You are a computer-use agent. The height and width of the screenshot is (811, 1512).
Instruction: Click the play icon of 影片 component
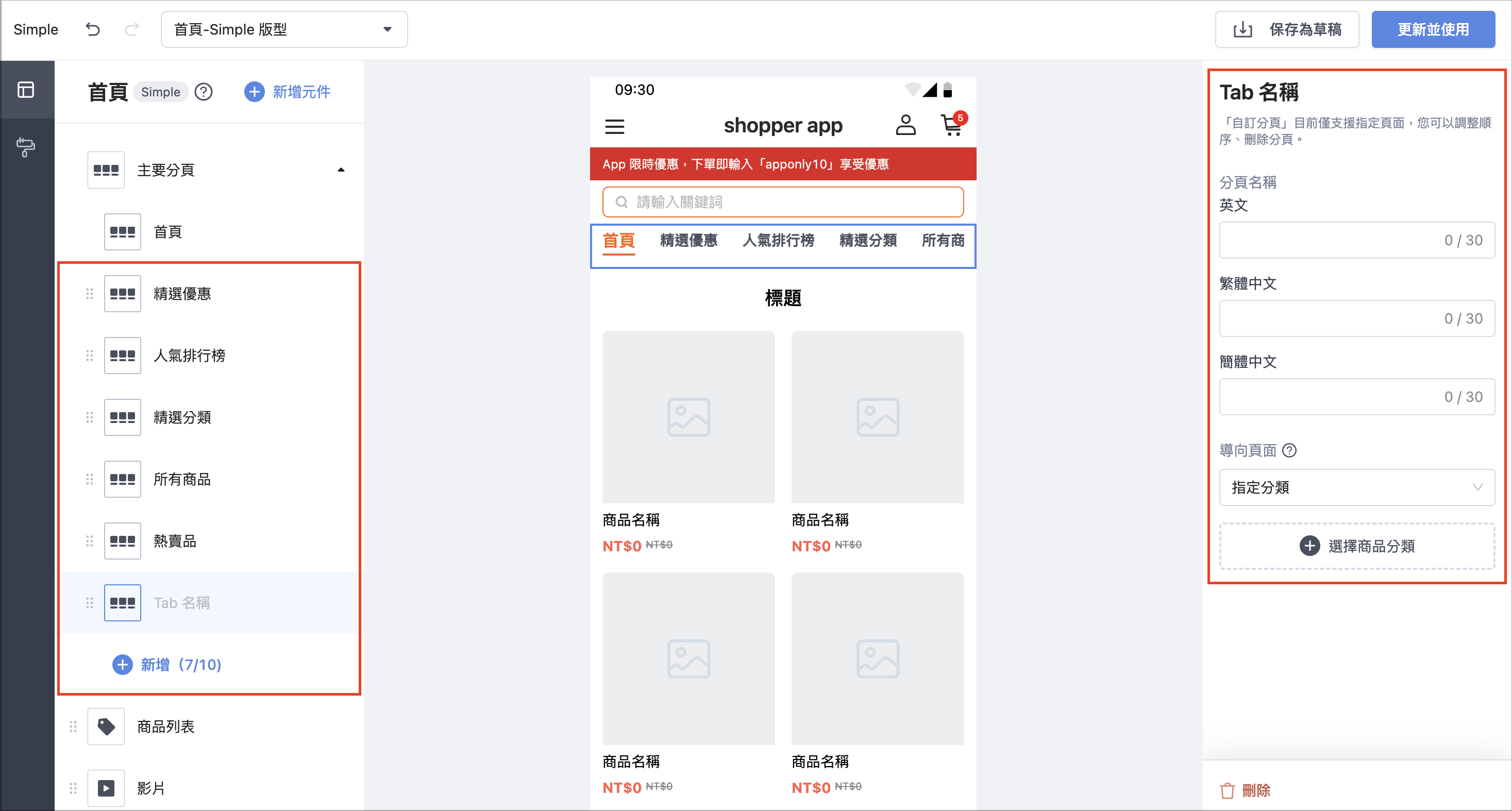(x=106, y=788)
